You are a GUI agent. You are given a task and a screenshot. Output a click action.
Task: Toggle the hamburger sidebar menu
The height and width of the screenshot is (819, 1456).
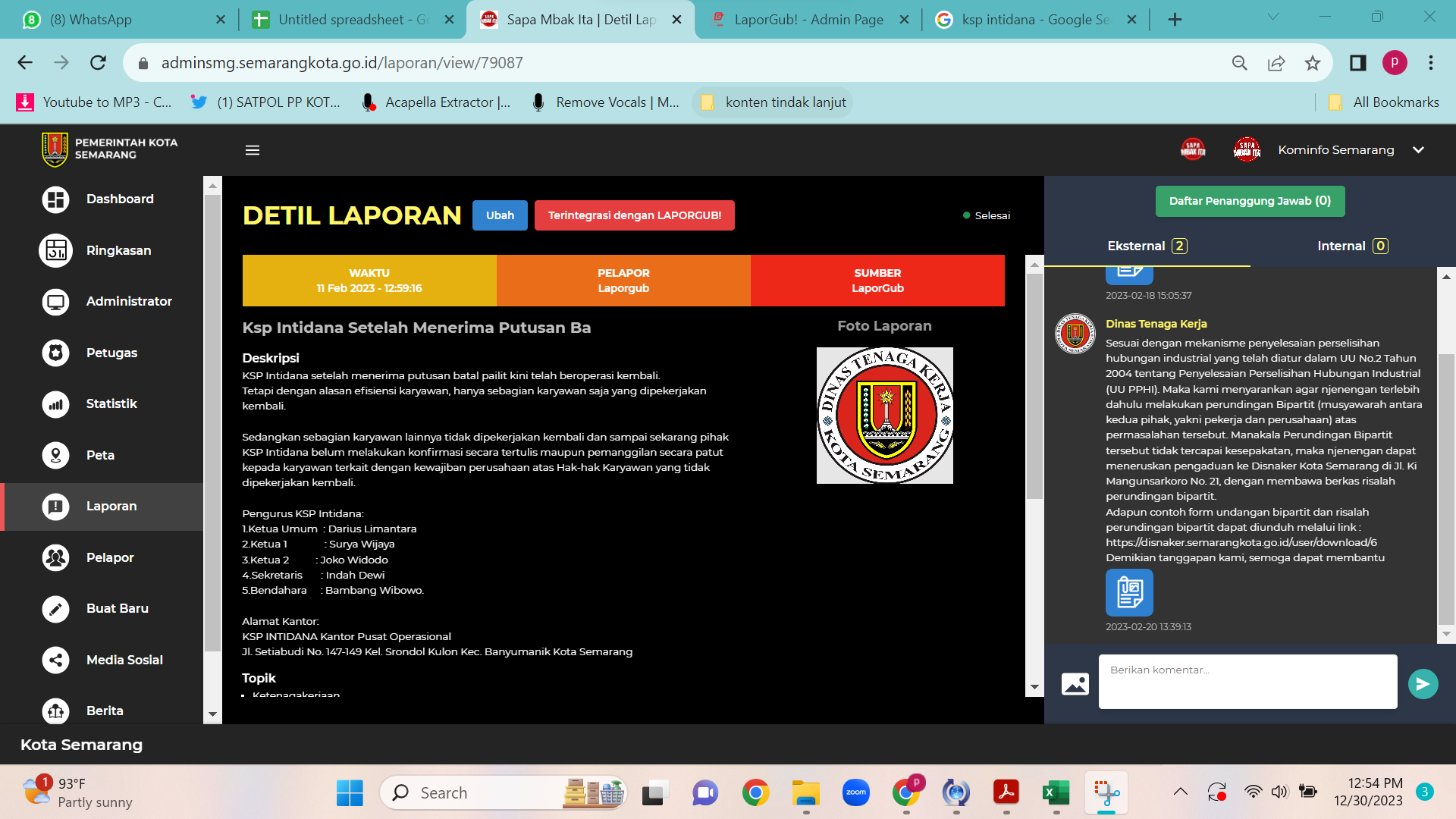click(x=253, y=150)
